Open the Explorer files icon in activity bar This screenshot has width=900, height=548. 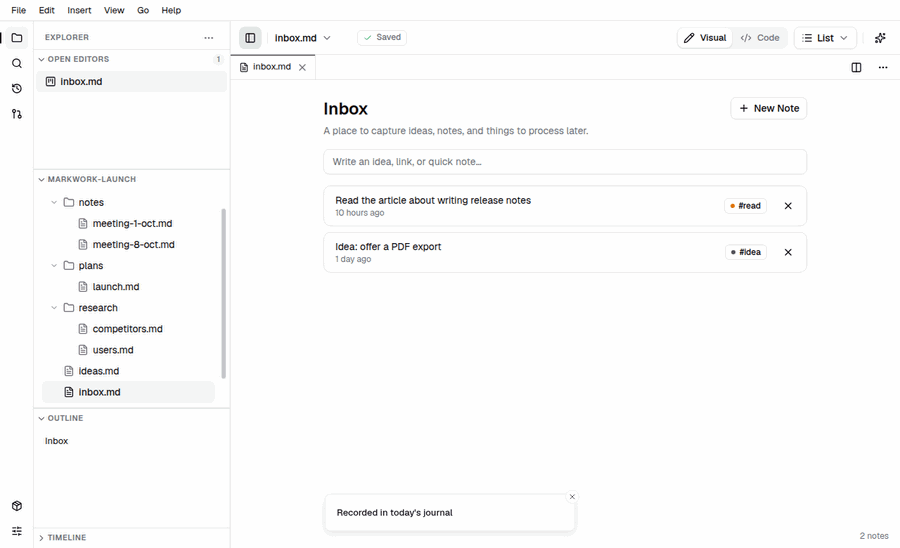tap(17, 38)
